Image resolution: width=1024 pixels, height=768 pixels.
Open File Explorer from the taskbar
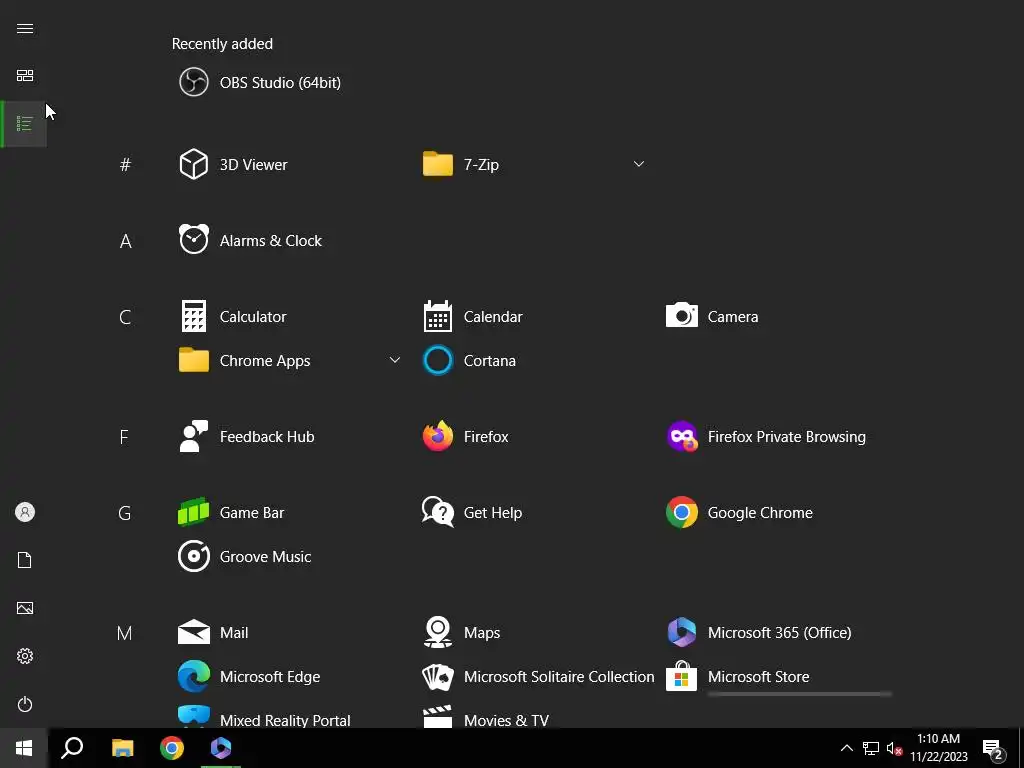pyautogui.click(x=122, y=748)
